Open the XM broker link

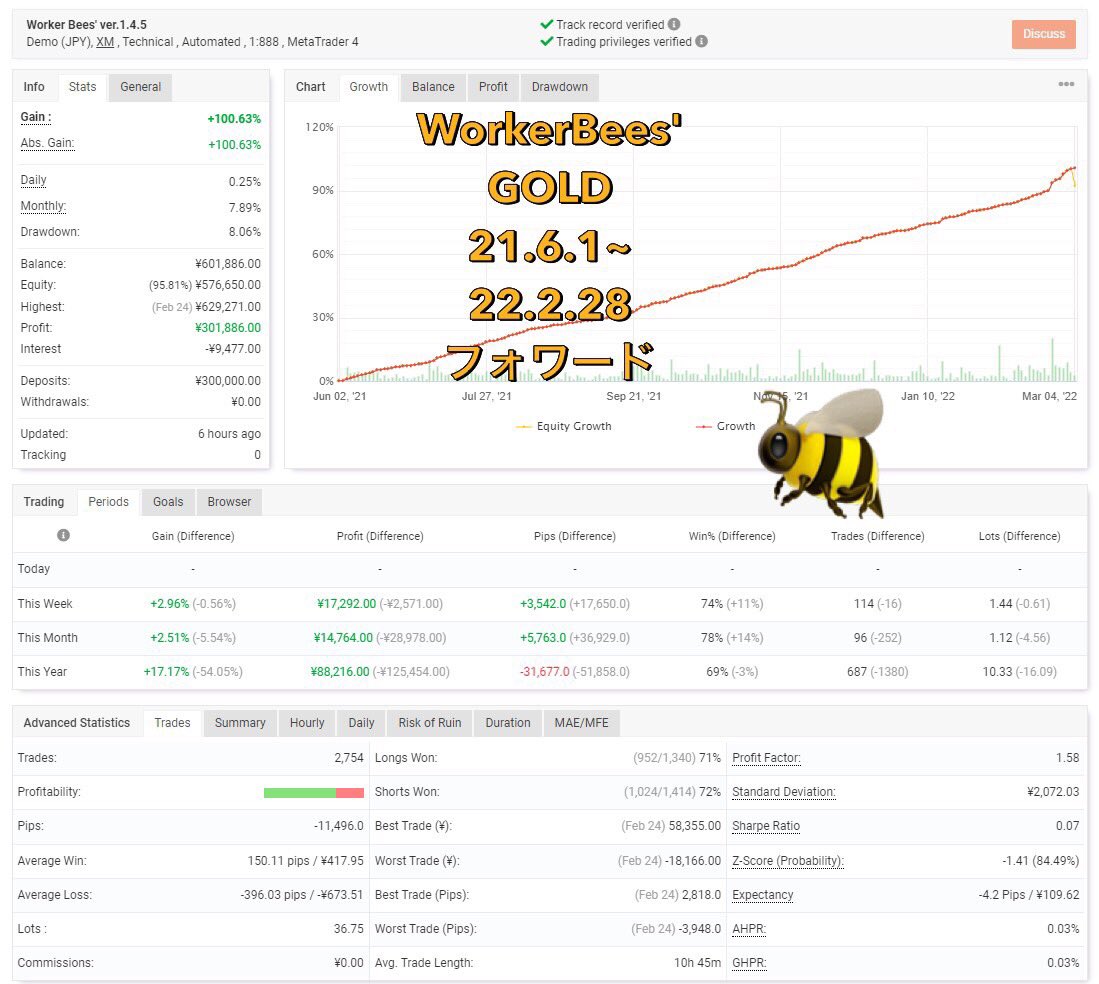click(x=105, y=42)
